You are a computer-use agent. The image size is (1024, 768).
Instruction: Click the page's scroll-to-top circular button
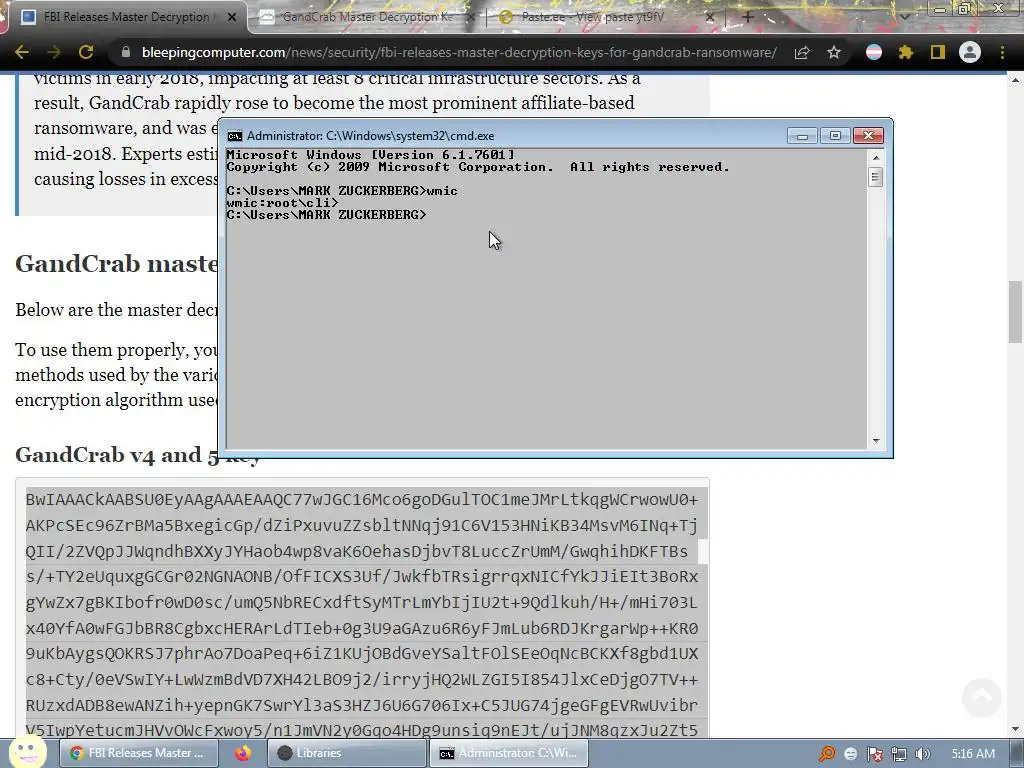(982, 697)
